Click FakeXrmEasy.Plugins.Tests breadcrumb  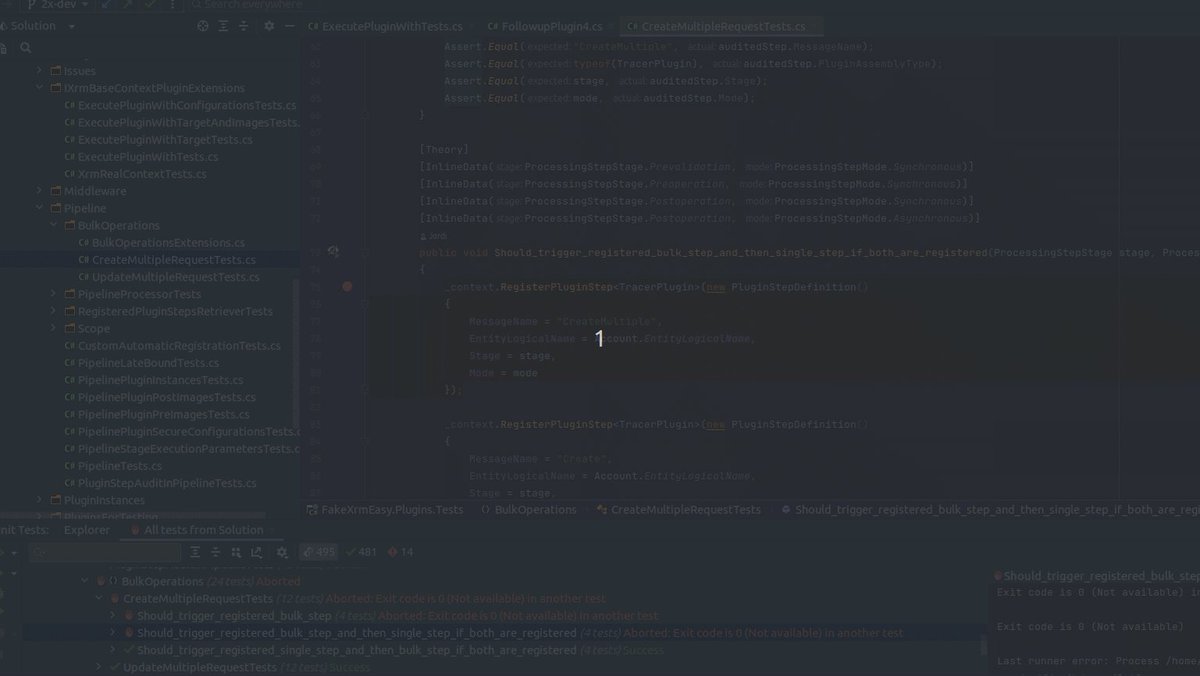384,510
